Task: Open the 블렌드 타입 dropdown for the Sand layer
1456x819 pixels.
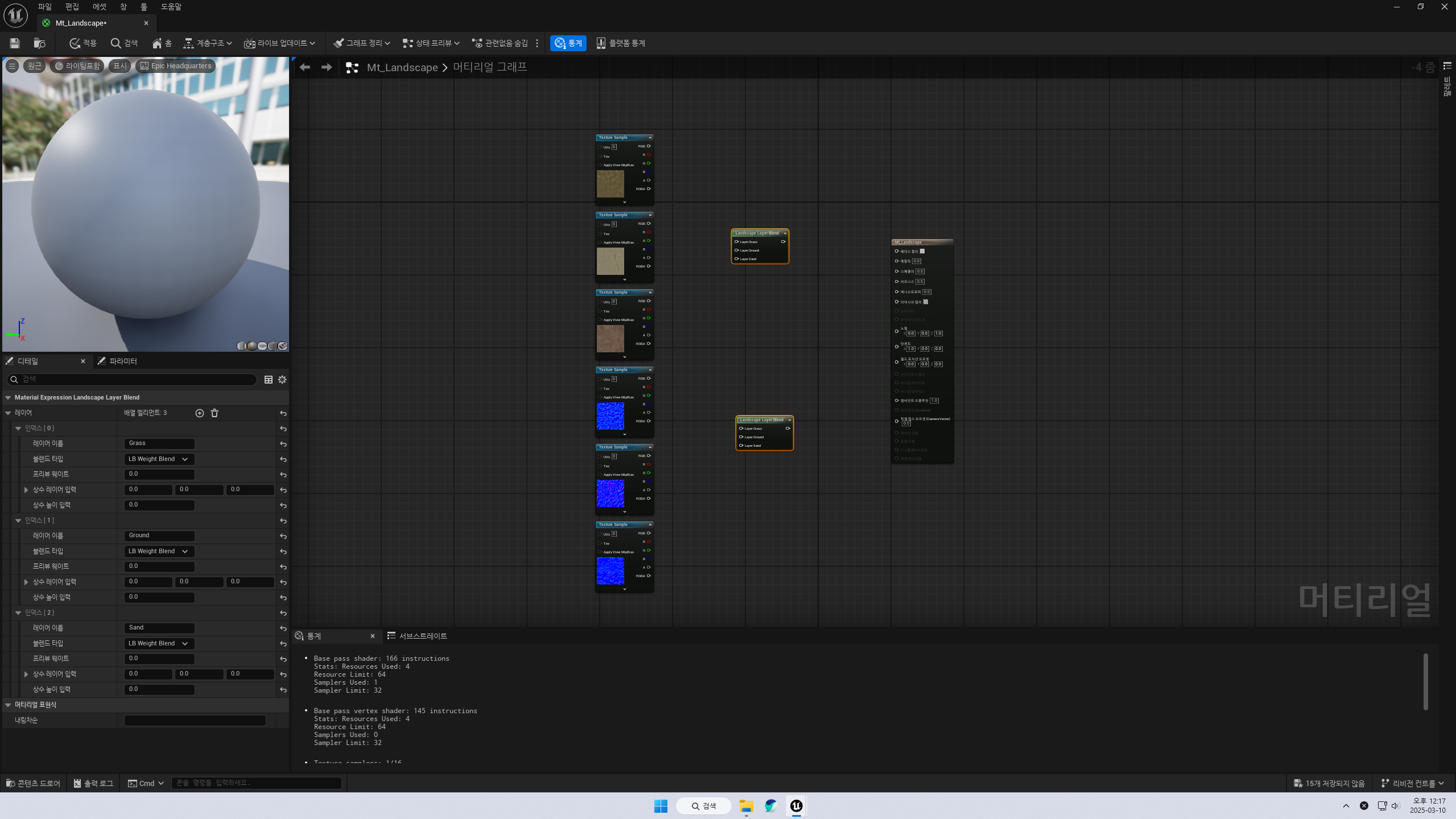Action: coord(159,644)
